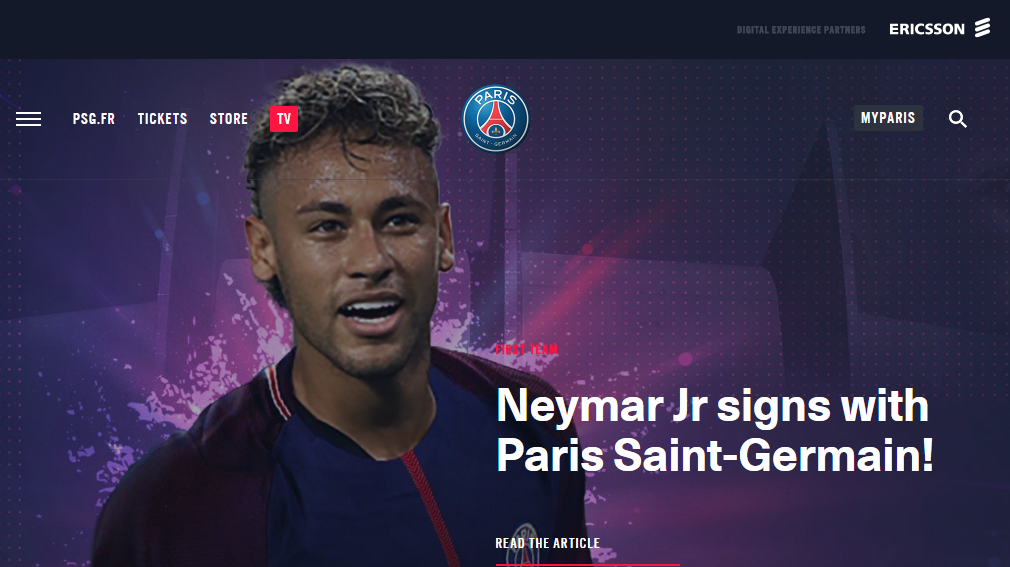Image resolution: width=1010 pixels, height=567 pixels.
Task: Select the FIRST TEAM category tag
Action: point(527,350)
